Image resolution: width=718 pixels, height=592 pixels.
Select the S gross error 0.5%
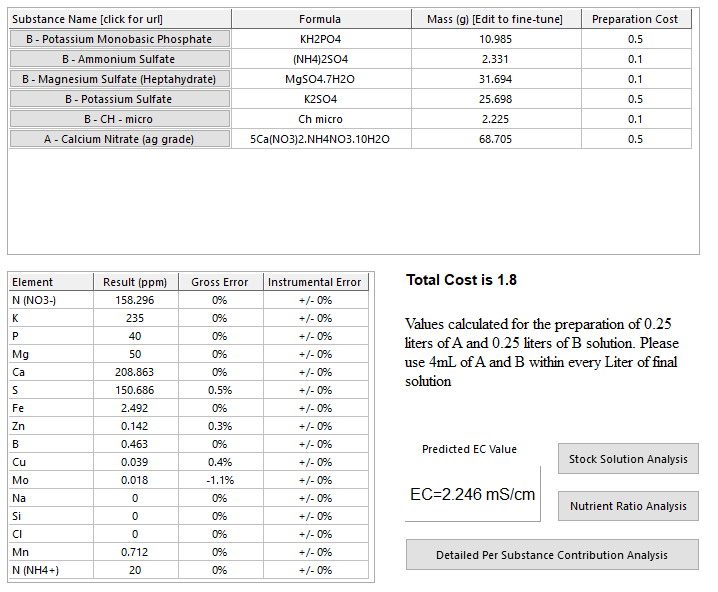tap(220, 390)
